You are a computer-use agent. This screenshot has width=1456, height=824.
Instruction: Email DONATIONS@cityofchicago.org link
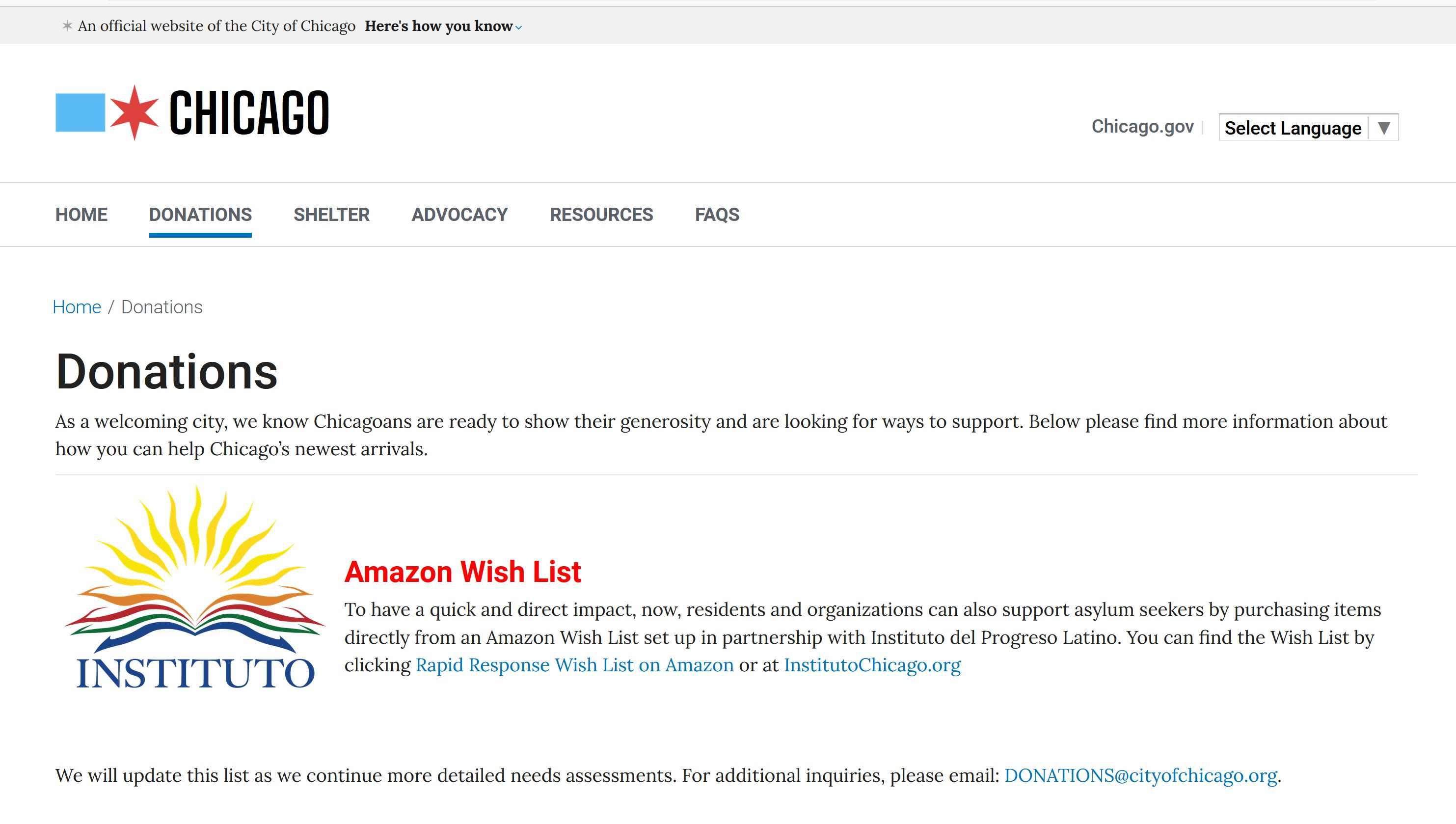pos(1140,775)
